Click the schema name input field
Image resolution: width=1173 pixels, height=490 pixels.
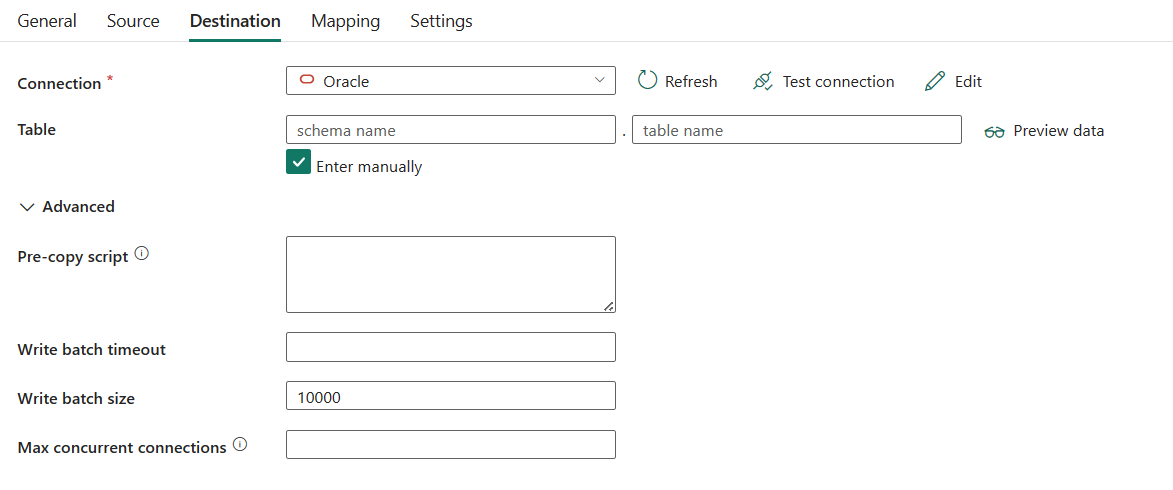(450, 130)
